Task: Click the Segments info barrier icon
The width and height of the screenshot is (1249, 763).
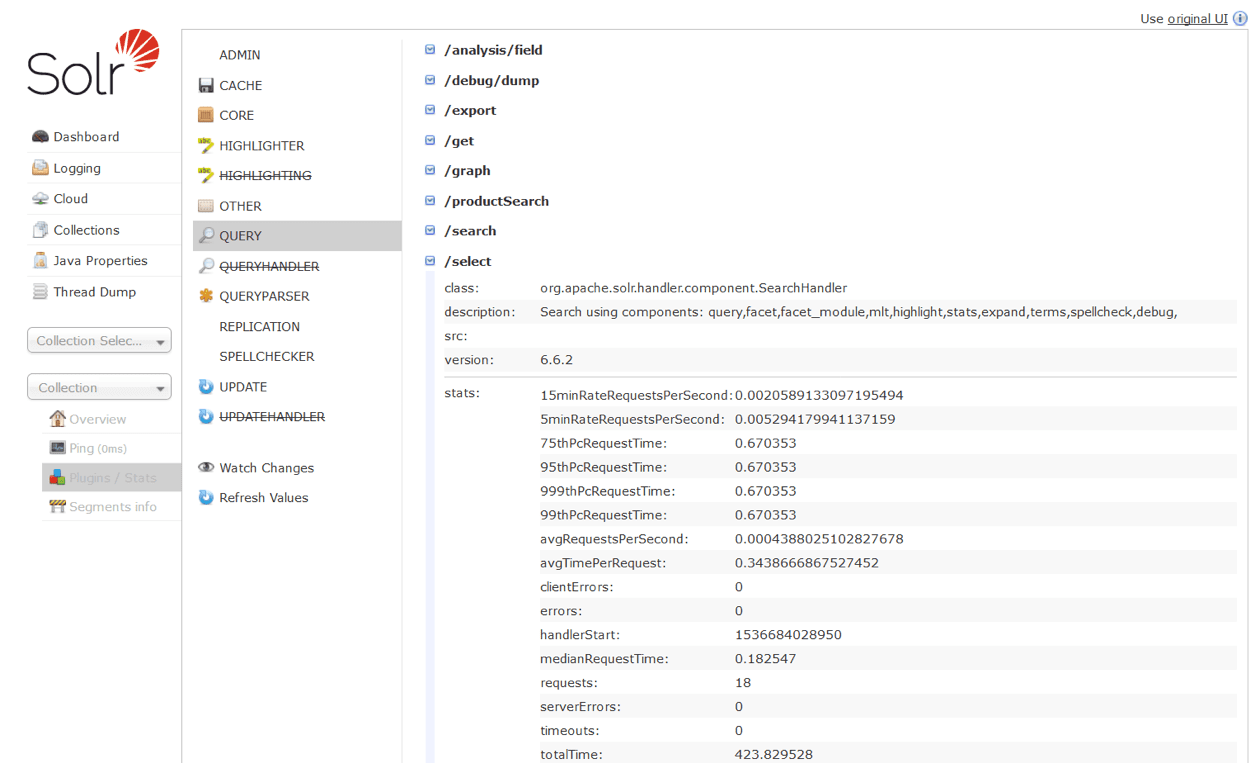Action: pos(57,507)
